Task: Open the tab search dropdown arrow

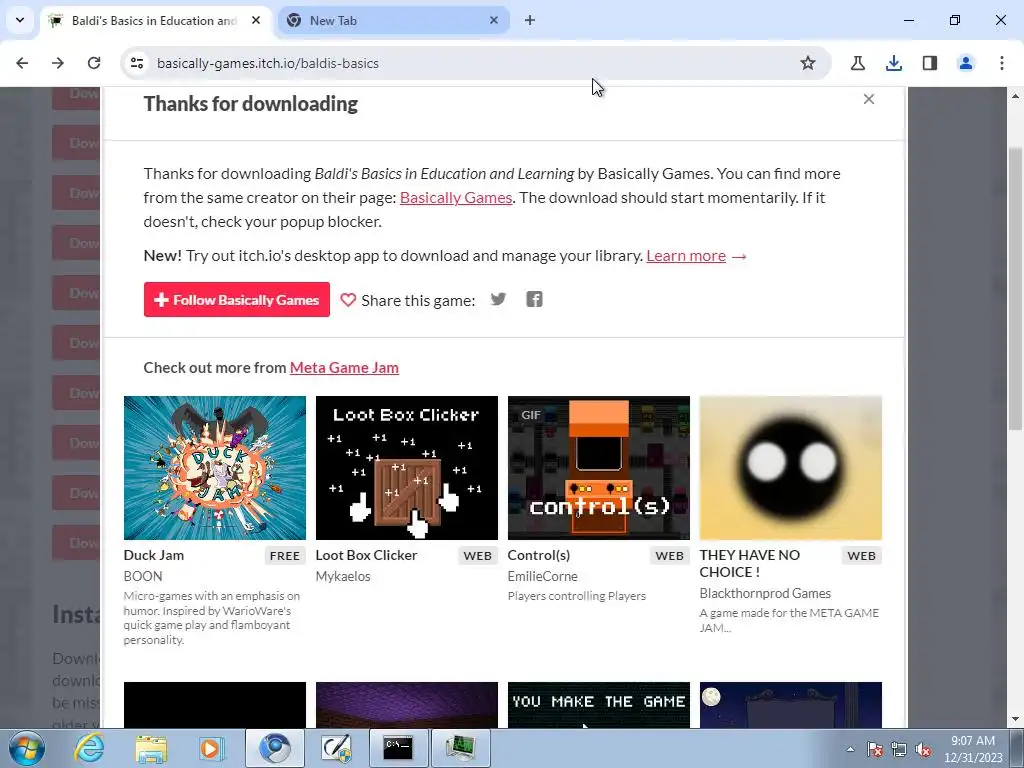Action: 20,20
